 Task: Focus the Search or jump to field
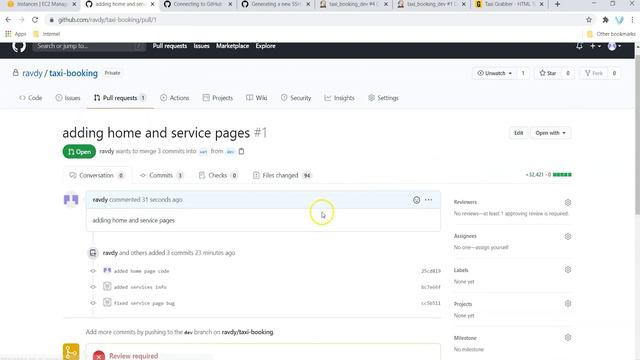point(89,46)
